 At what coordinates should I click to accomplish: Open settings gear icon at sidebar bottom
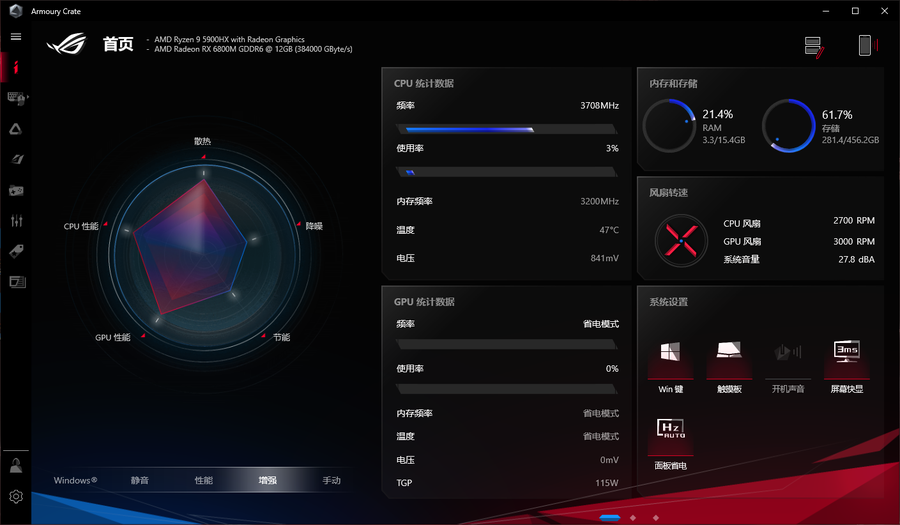[16, 496]
